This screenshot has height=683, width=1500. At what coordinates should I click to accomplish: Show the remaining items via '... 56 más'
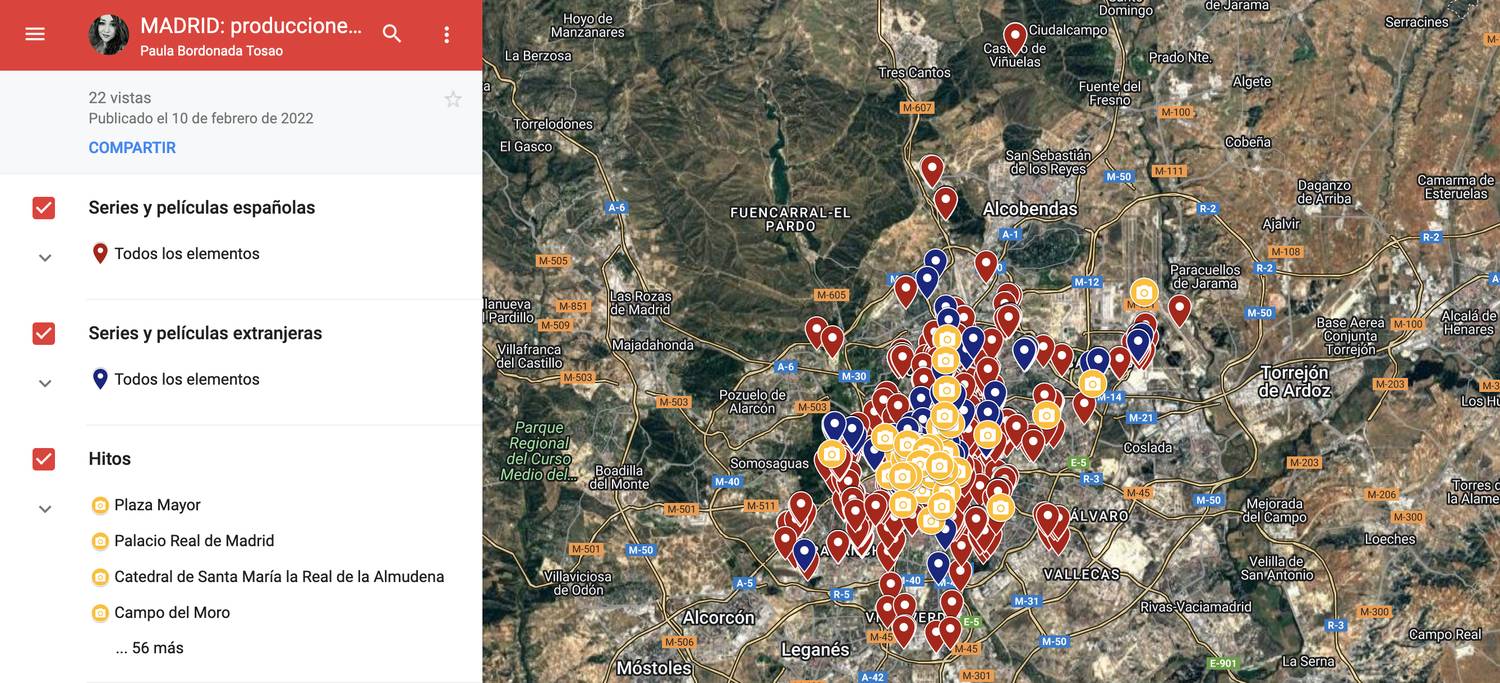150,648
